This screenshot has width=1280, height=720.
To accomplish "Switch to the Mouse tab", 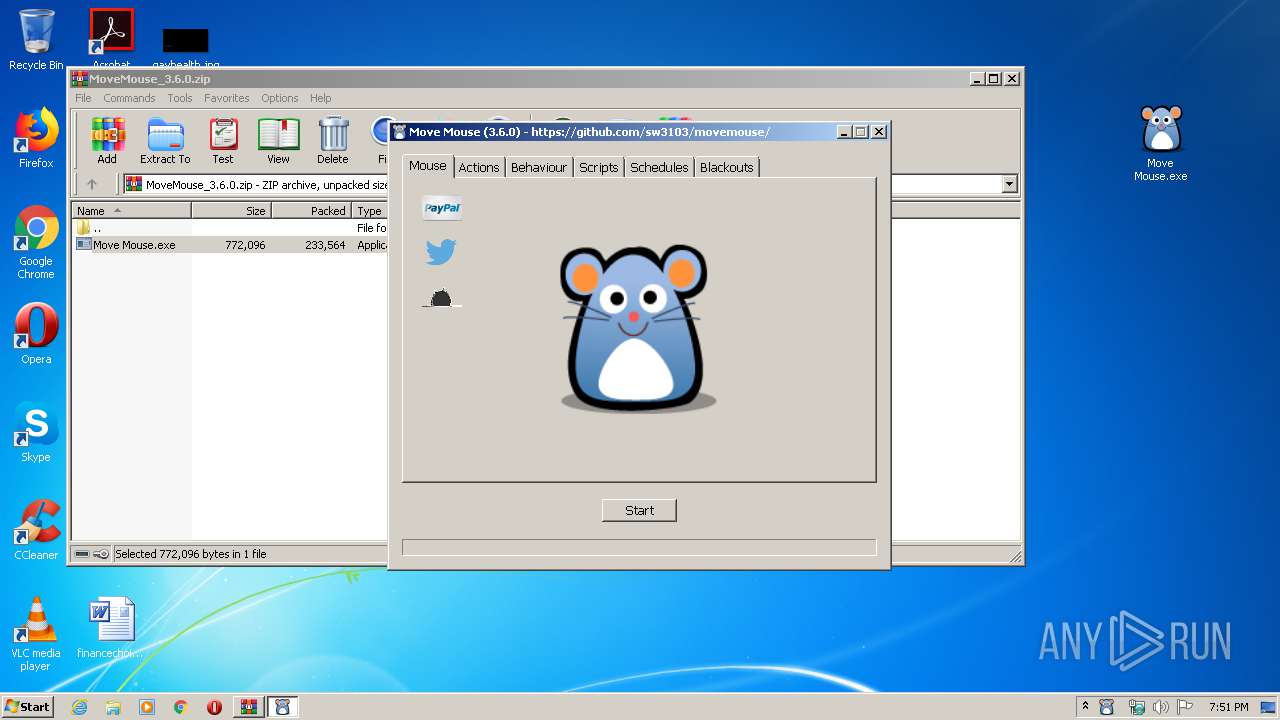I will click(x=428, y=166).
